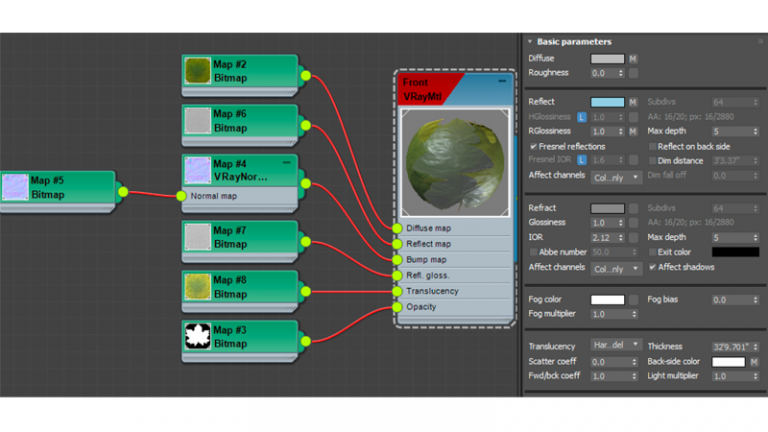
Task: Click the Refl. gloss. input socket
Action: tap(397, 275)
